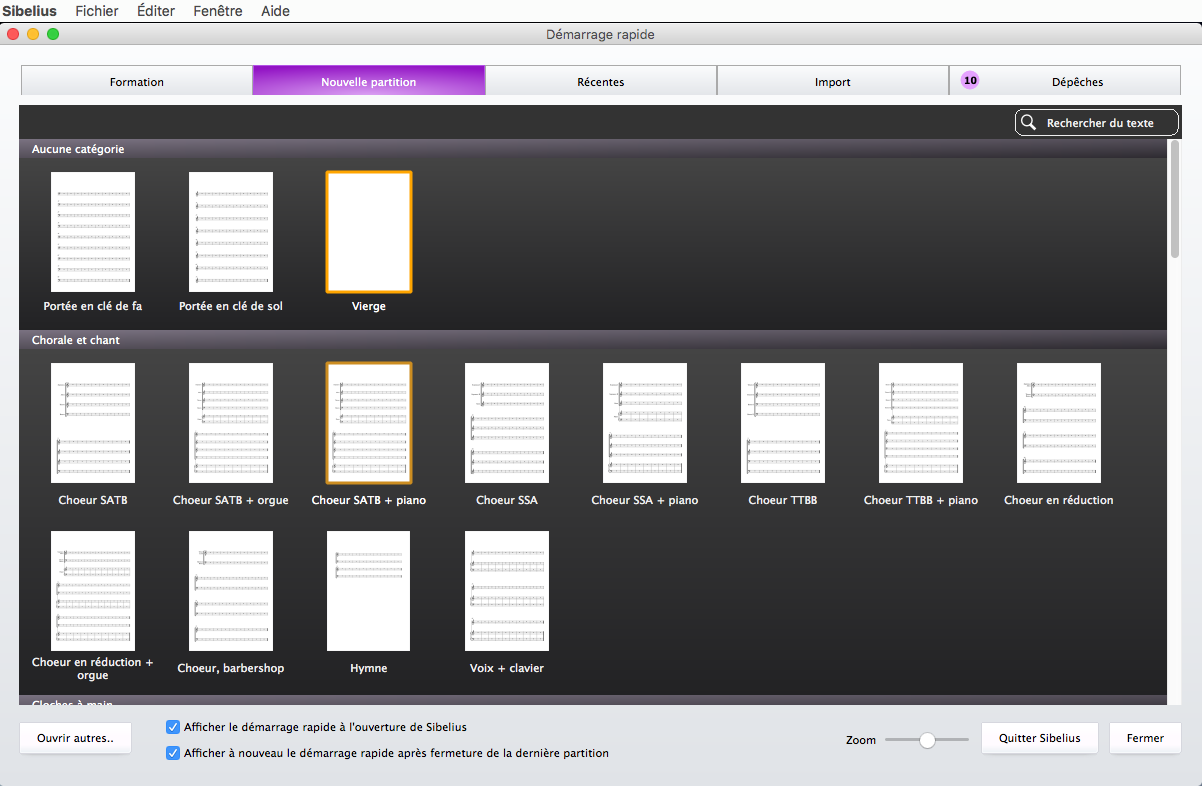This screenshot has width=1202, height=786.
Task: Click the purple 10 notification badge
Action: (970, 80)
